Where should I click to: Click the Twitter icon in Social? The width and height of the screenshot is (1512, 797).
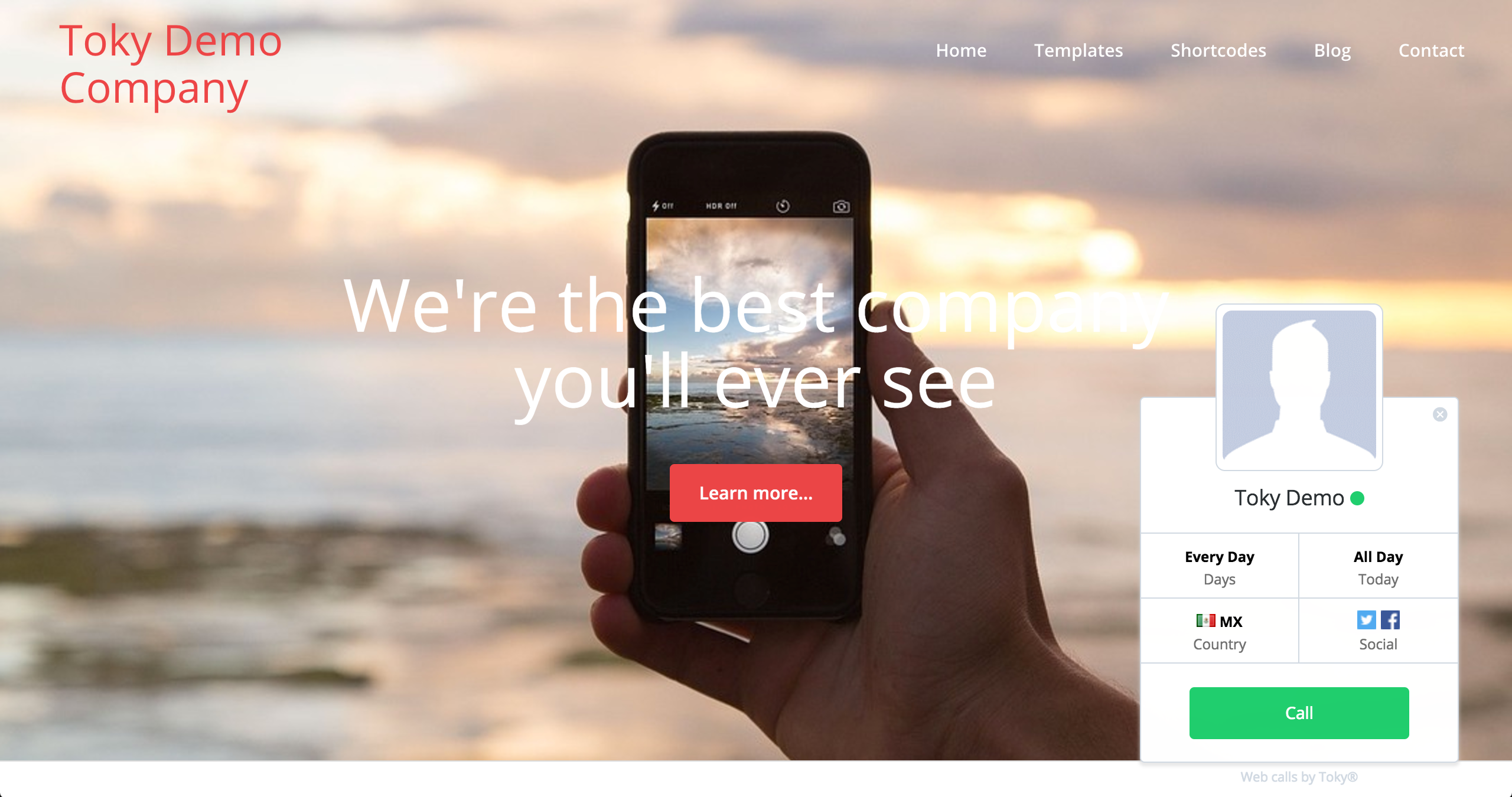coord(1365,620)
